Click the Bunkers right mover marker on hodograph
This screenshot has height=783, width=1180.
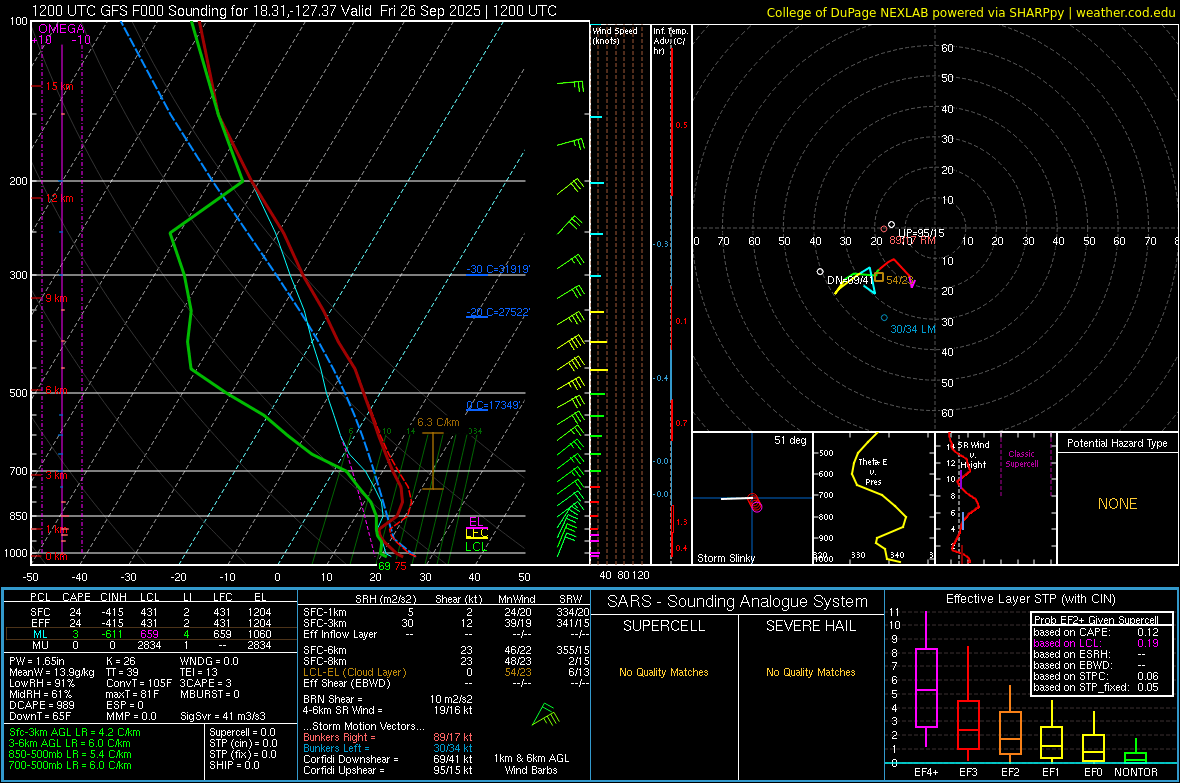coord(884,229)
